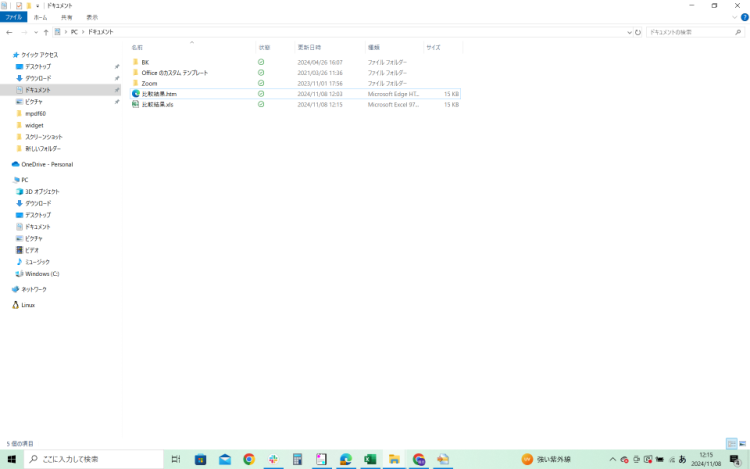Toggle details view button at bottom right
The image size is (750, 469).
[x=731, y=443]
